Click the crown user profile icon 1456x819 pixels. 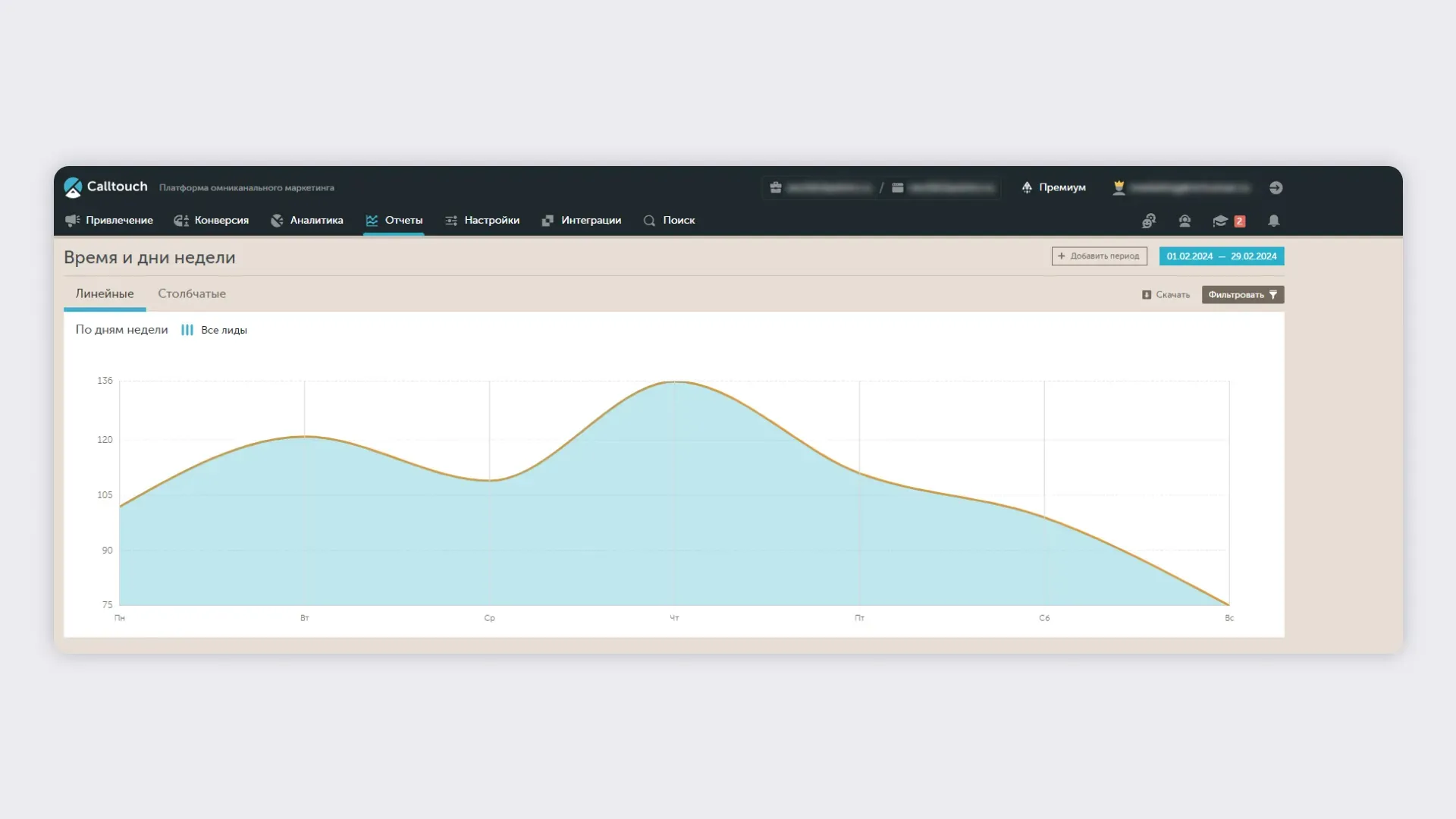[1119, 187]
